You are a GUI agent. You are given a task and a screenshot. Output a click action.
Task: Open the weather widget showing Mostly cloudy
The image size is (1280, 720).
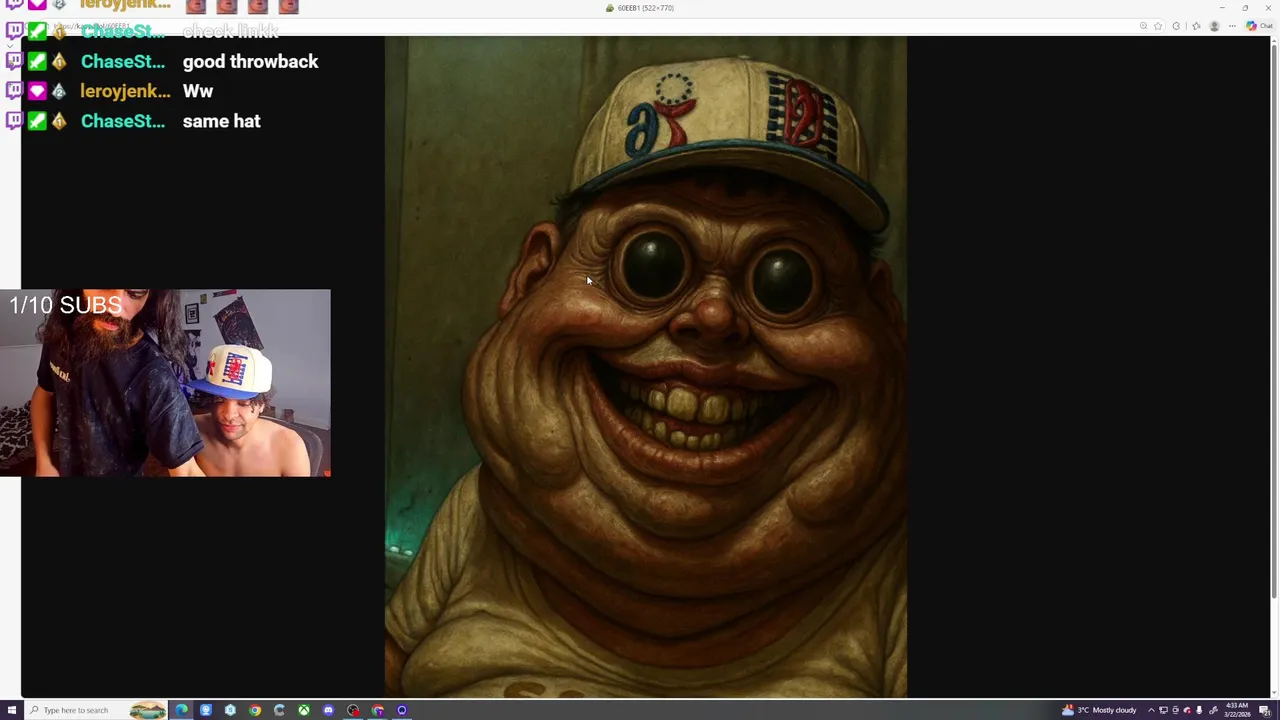click(1099, 710)
